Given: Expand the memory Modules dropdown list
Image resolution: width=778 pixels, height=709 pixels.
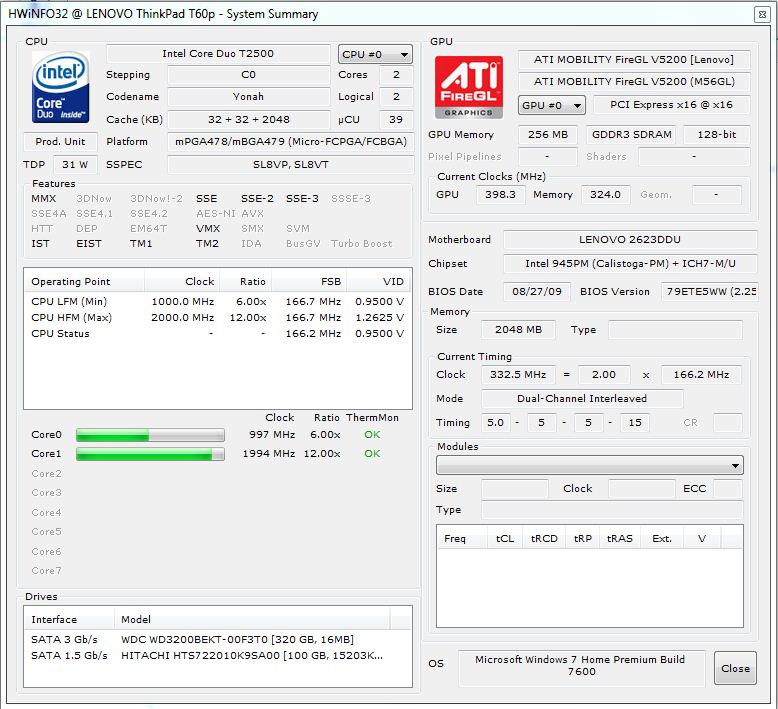Looking at the screenshot, I should point(589,465).
